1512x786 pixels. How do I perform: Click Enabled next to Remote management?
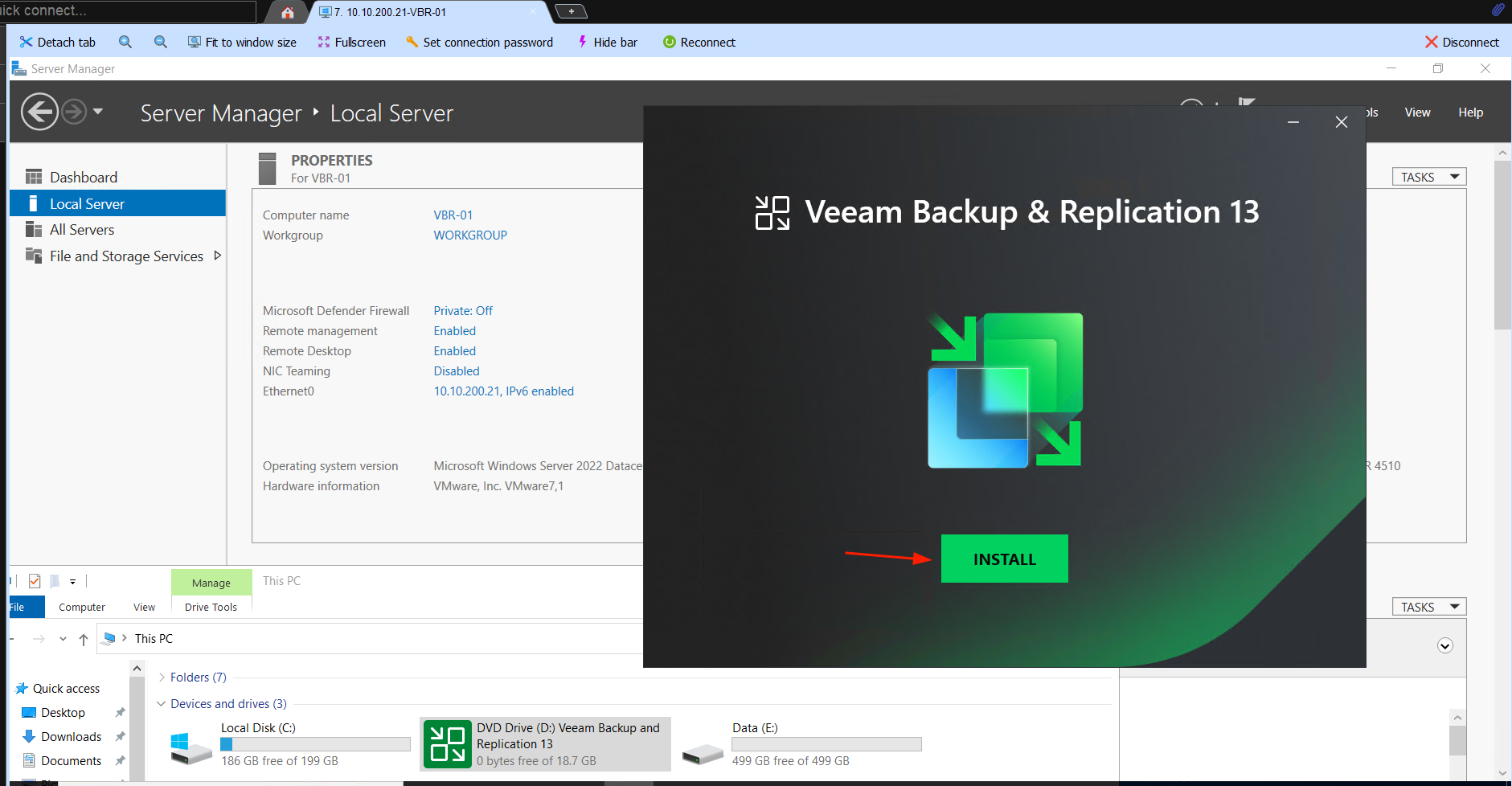pos(454,331)
